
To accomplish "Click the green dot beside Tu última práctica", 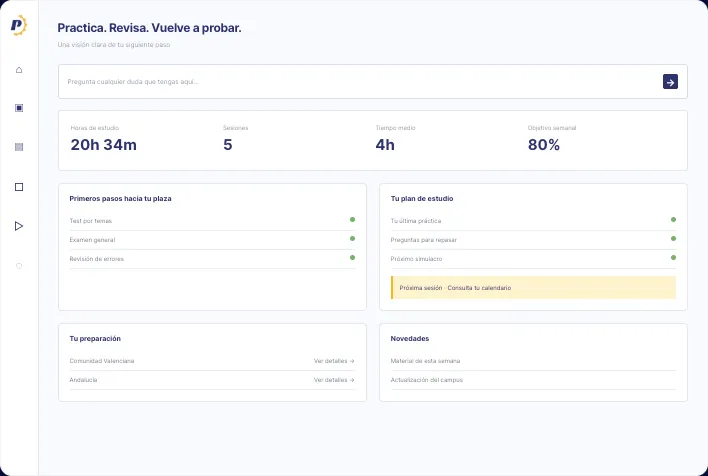I will point(673,219).
